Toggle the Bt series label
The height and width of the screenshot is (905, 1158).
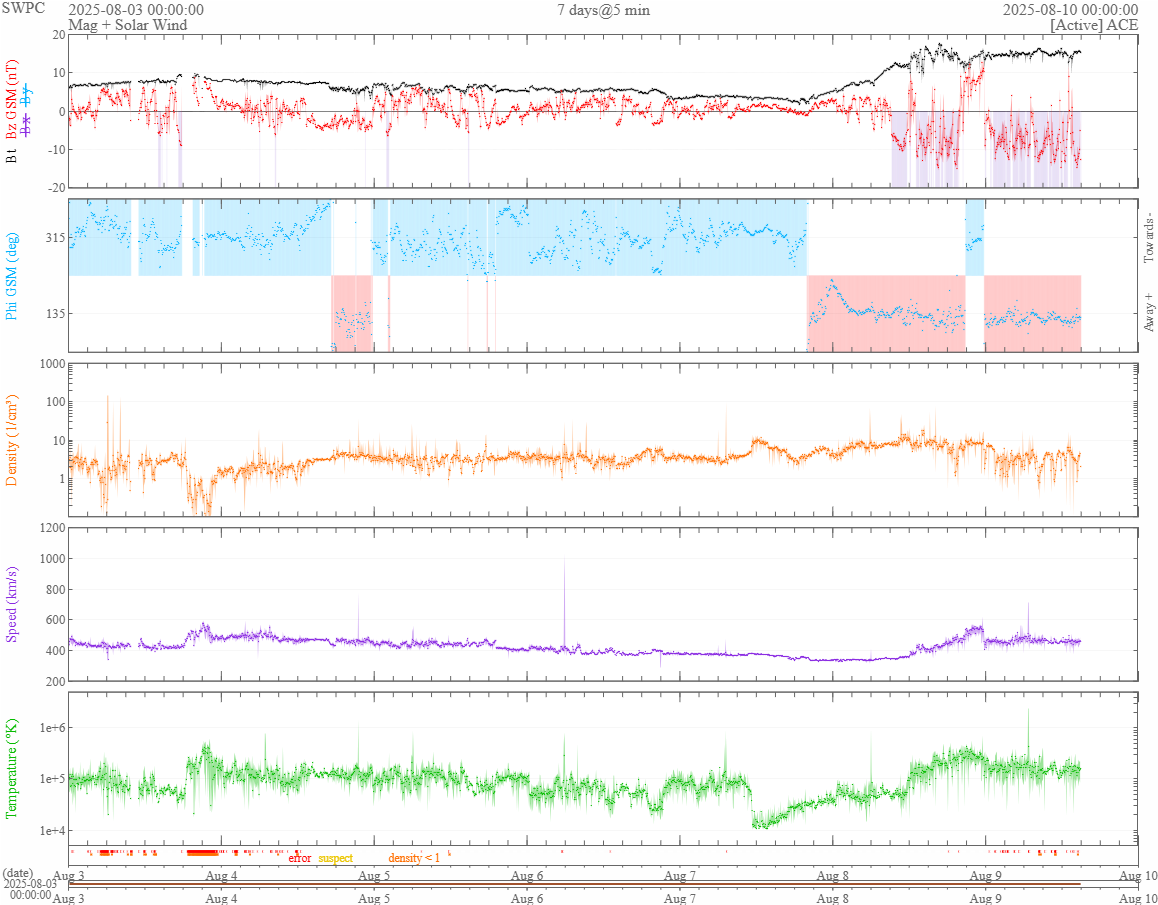(11, 156)
